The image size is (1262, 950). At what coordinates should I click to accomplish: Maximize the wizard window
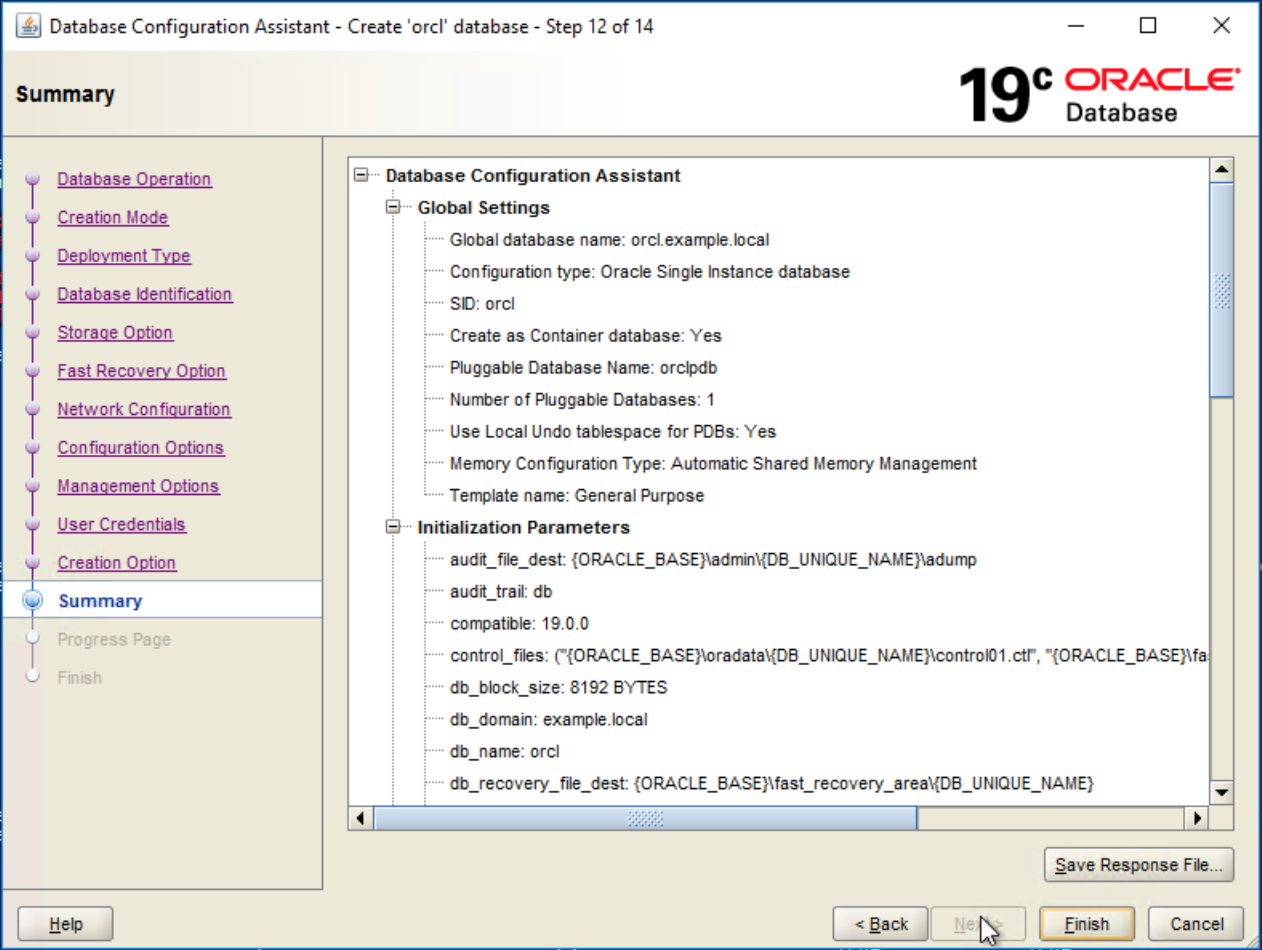click(1148, 26)
